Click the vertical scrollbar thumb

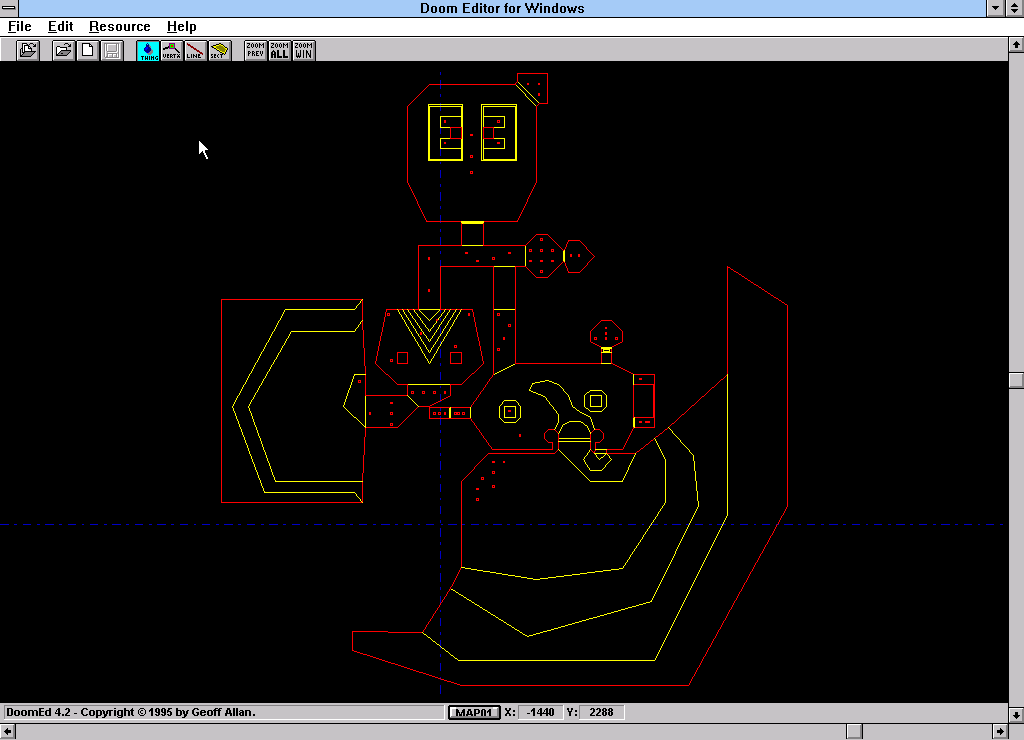click(x=1016, y=380)
